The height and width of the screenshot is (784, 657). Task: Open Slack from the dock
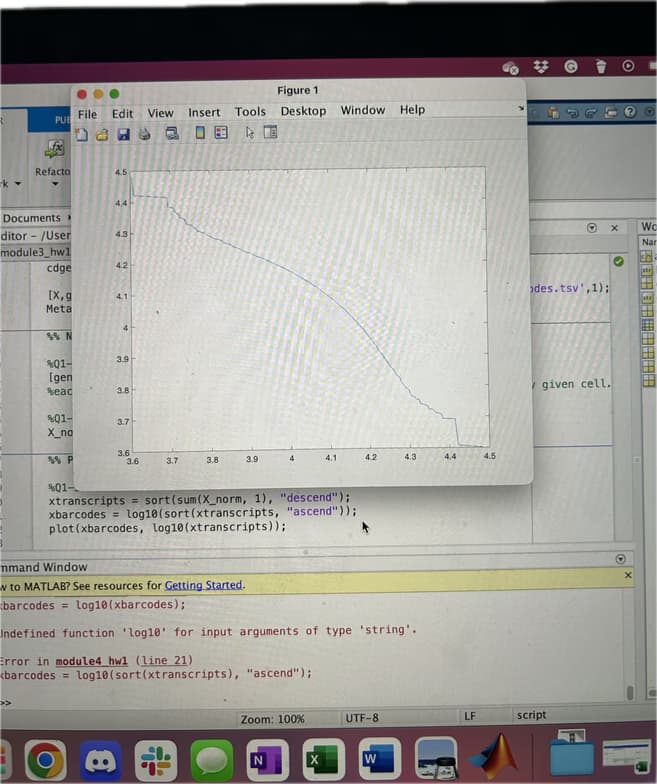click(x=154, y=761)
